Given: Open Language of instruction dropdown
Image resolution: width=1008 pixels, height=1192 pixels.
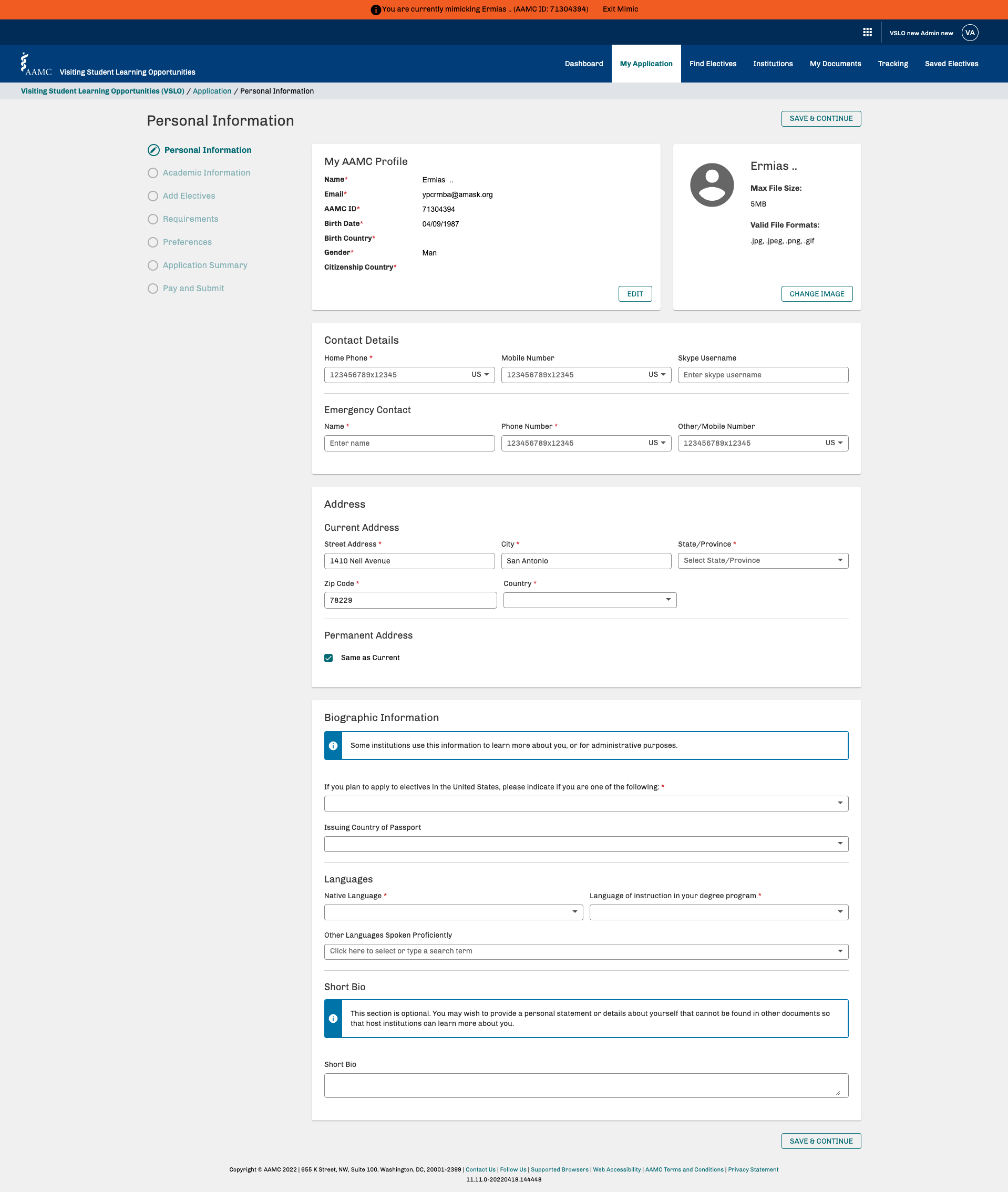Looking at the screenshot, I should [x=719, y=912].
